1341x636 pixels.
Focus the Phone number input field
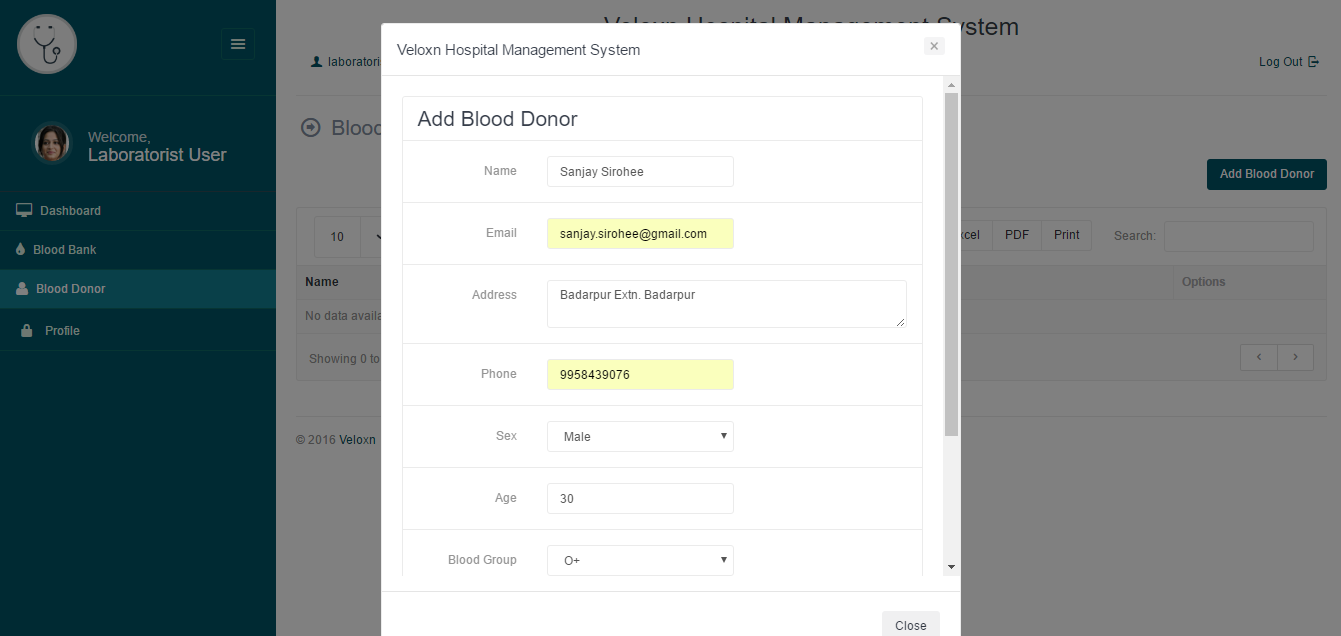(x=640, y=374)
